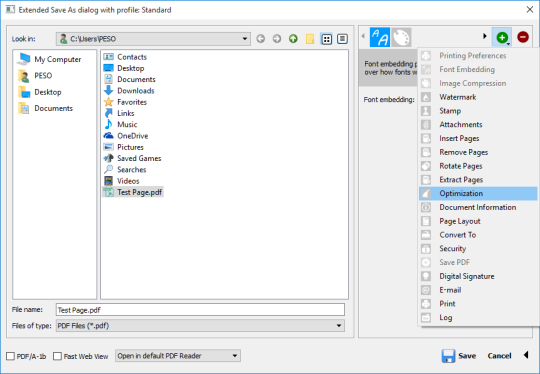
Task: Choose Page Layout from the menu
Action: 478,221
